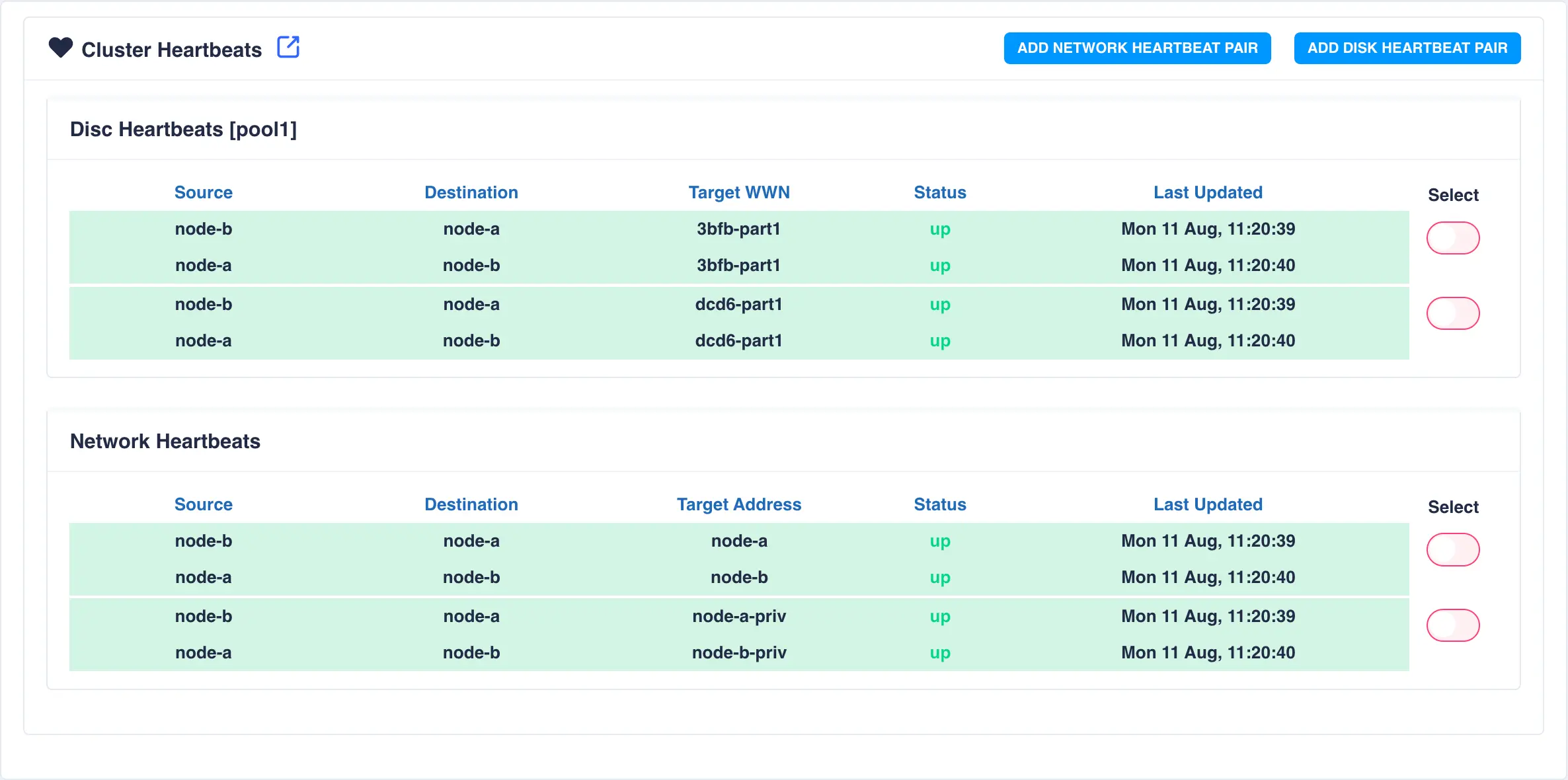The image size is (1568, 780).
Task: Click the Disc Heartbeats [pool1] heading
Action: click(183, 130)
